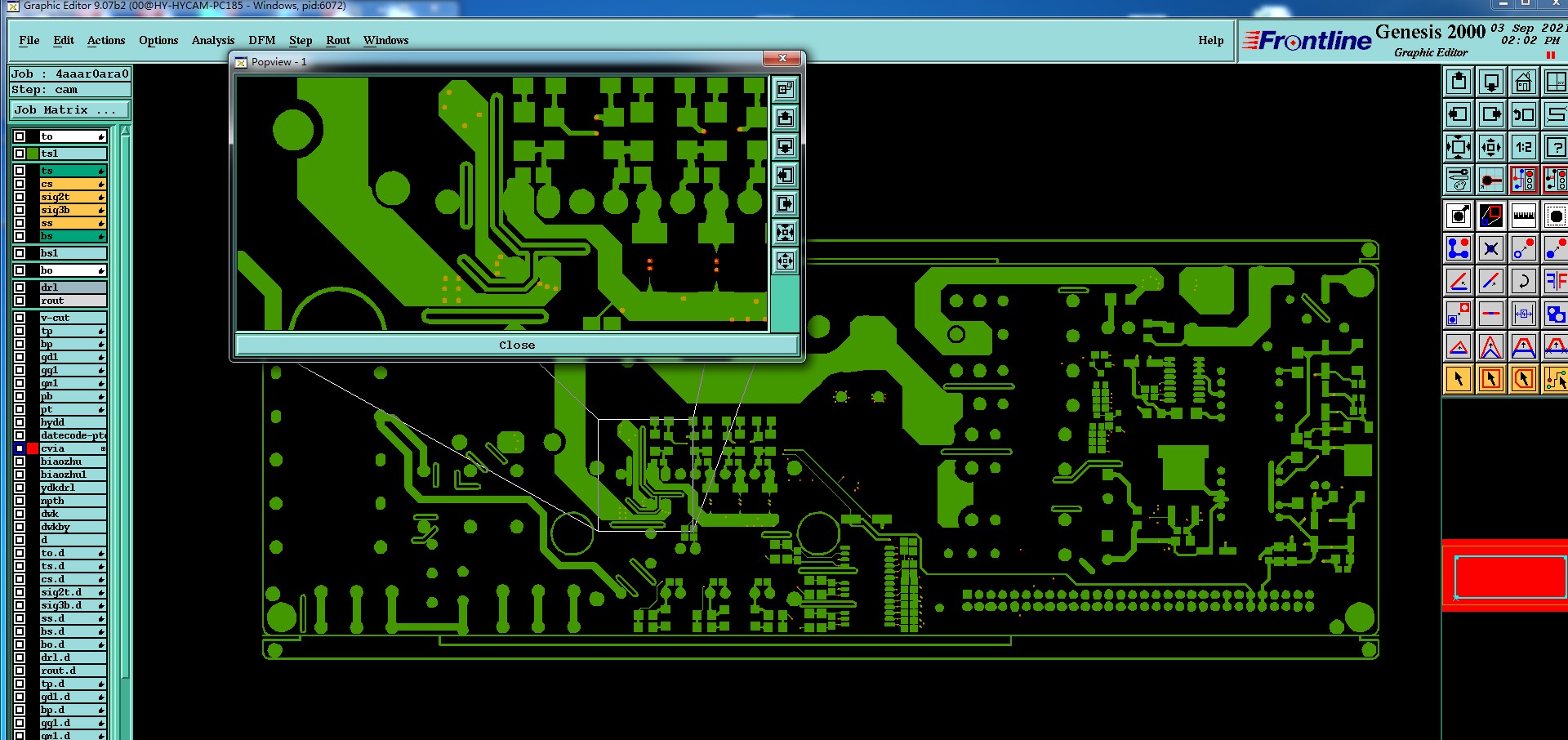The width and height of the screenshot is (1568, 740).
Task: Click the wrench and palette settings icon
Action: (x=1459, y=180)
